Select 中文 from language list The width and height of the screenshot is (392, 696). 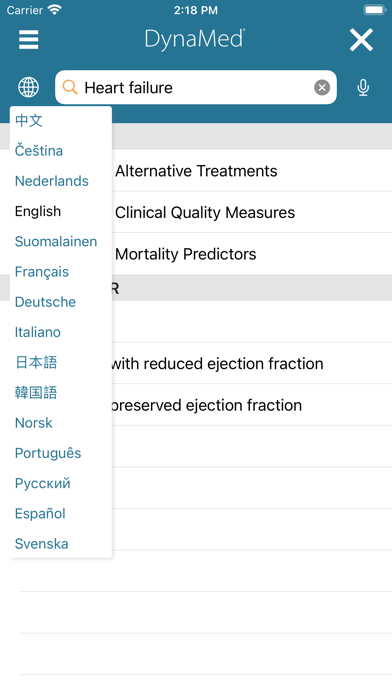28,120
